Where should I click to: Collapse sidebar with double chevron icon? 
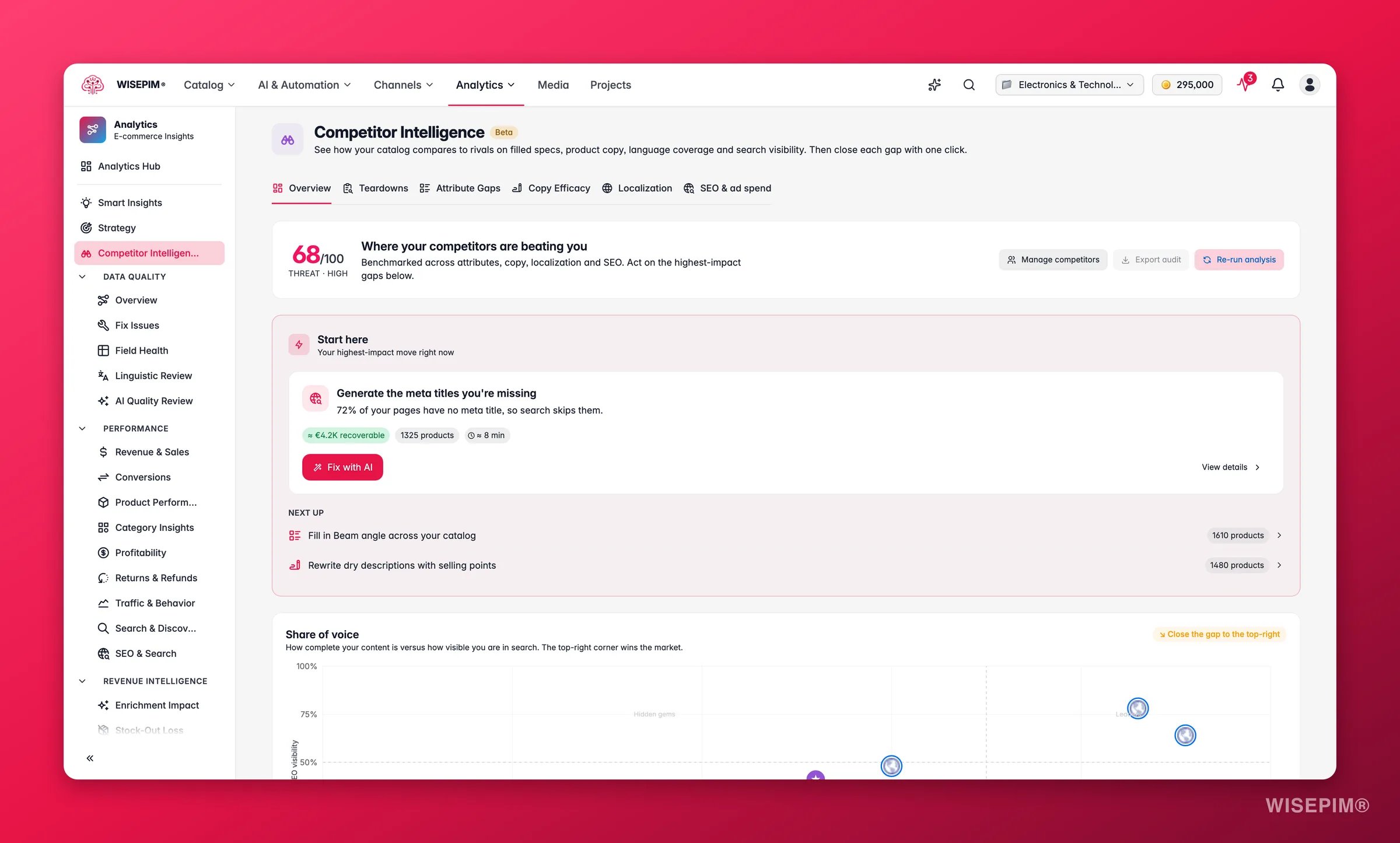(90, 758)
